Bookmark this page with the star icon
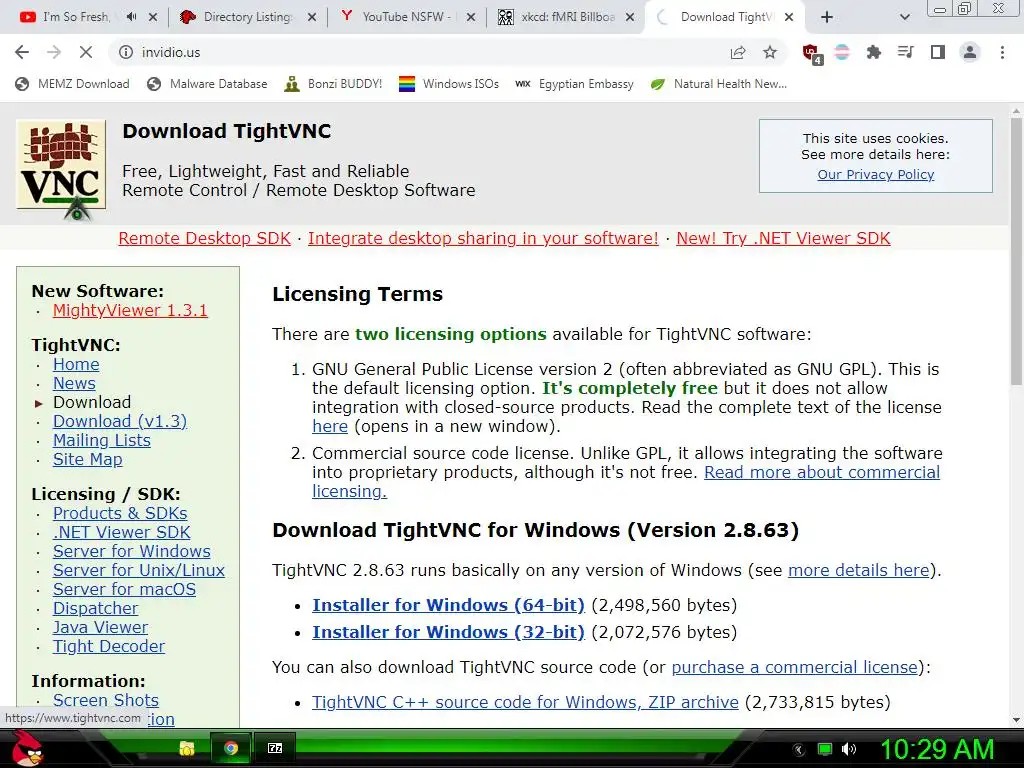 (x=770, y=52)
